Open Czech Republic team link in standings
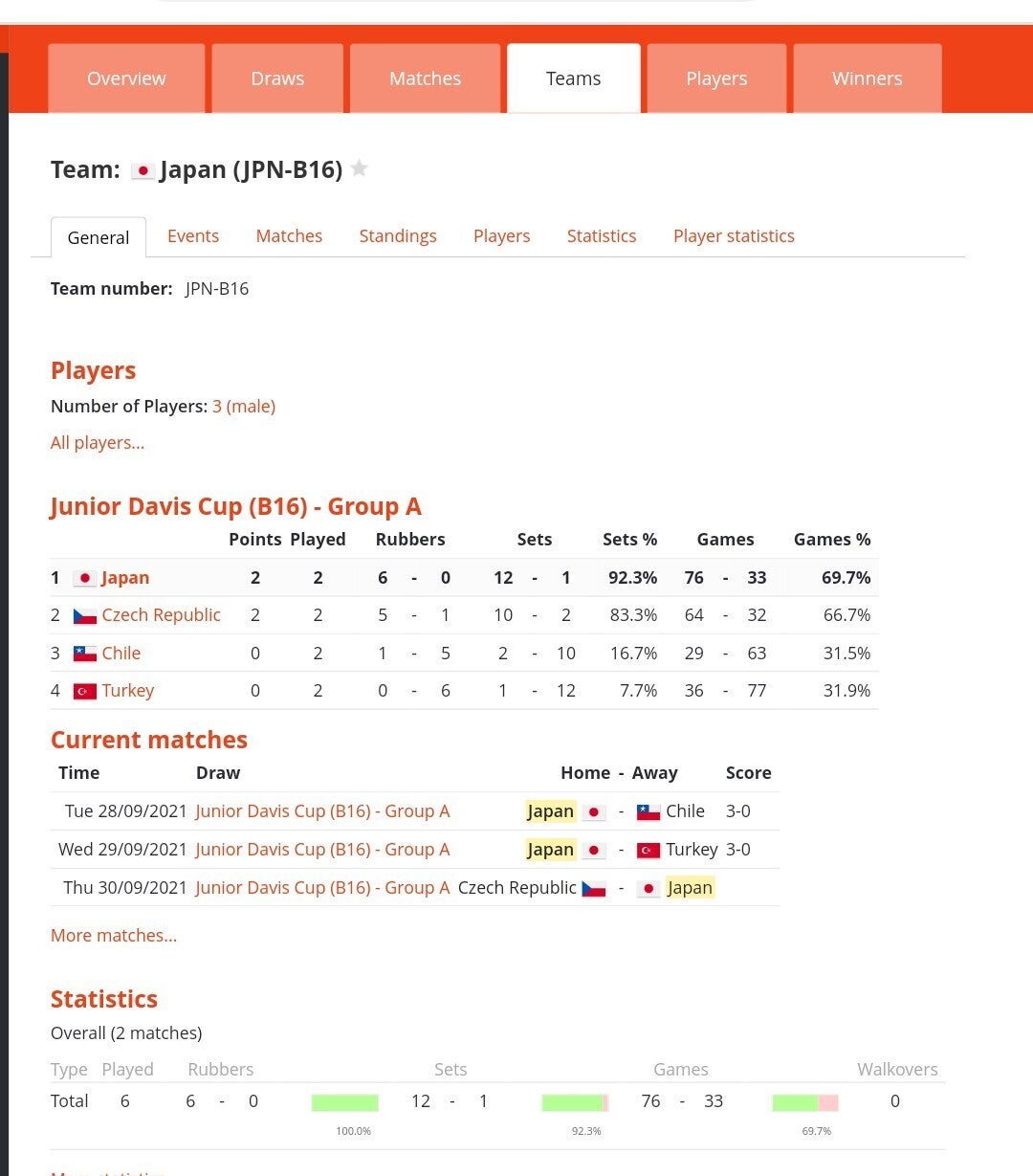This screenshot has height=1176, width=1033. tap(161, 615)
